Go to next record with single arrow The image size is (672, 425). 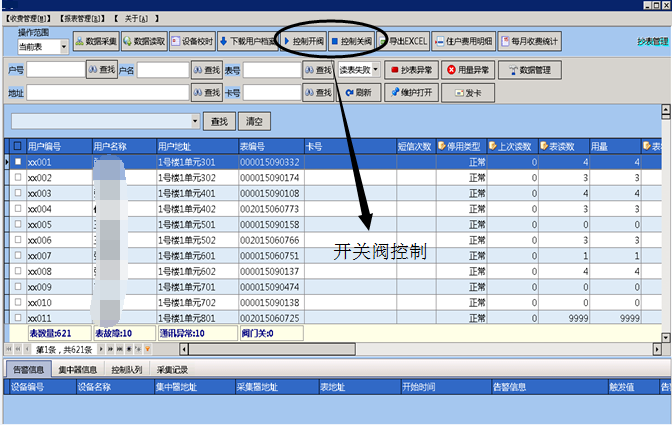coord(101,349)
